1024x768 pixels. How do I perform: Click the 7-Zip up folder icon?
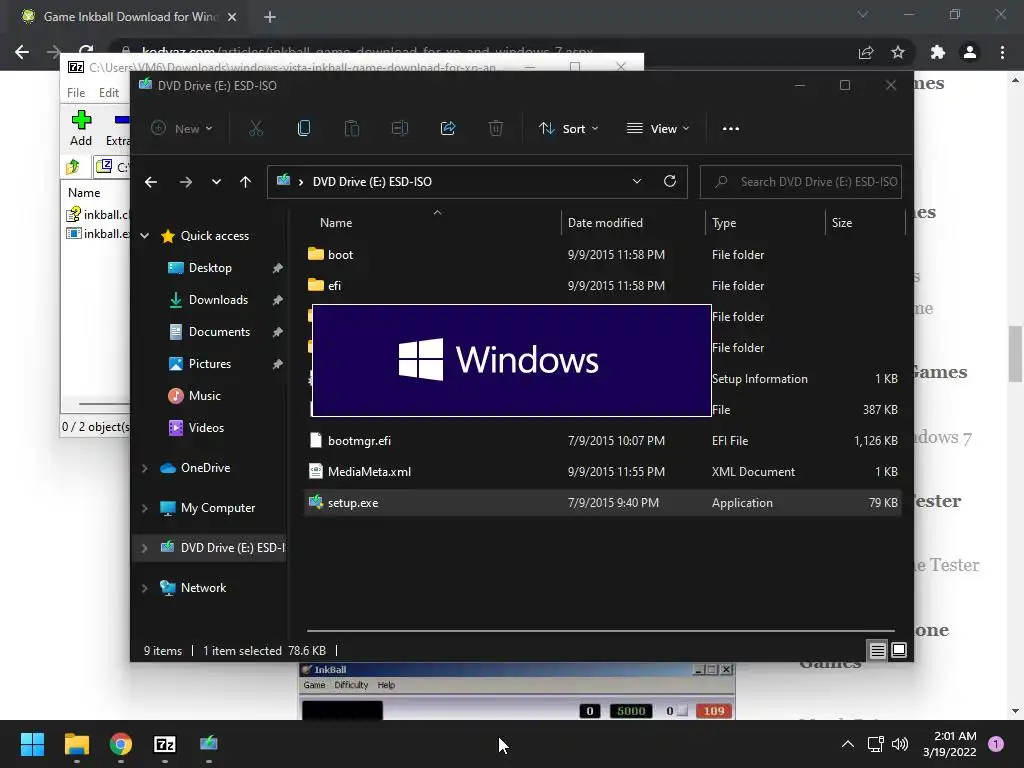pyautogui.click(x=73, y=167)
